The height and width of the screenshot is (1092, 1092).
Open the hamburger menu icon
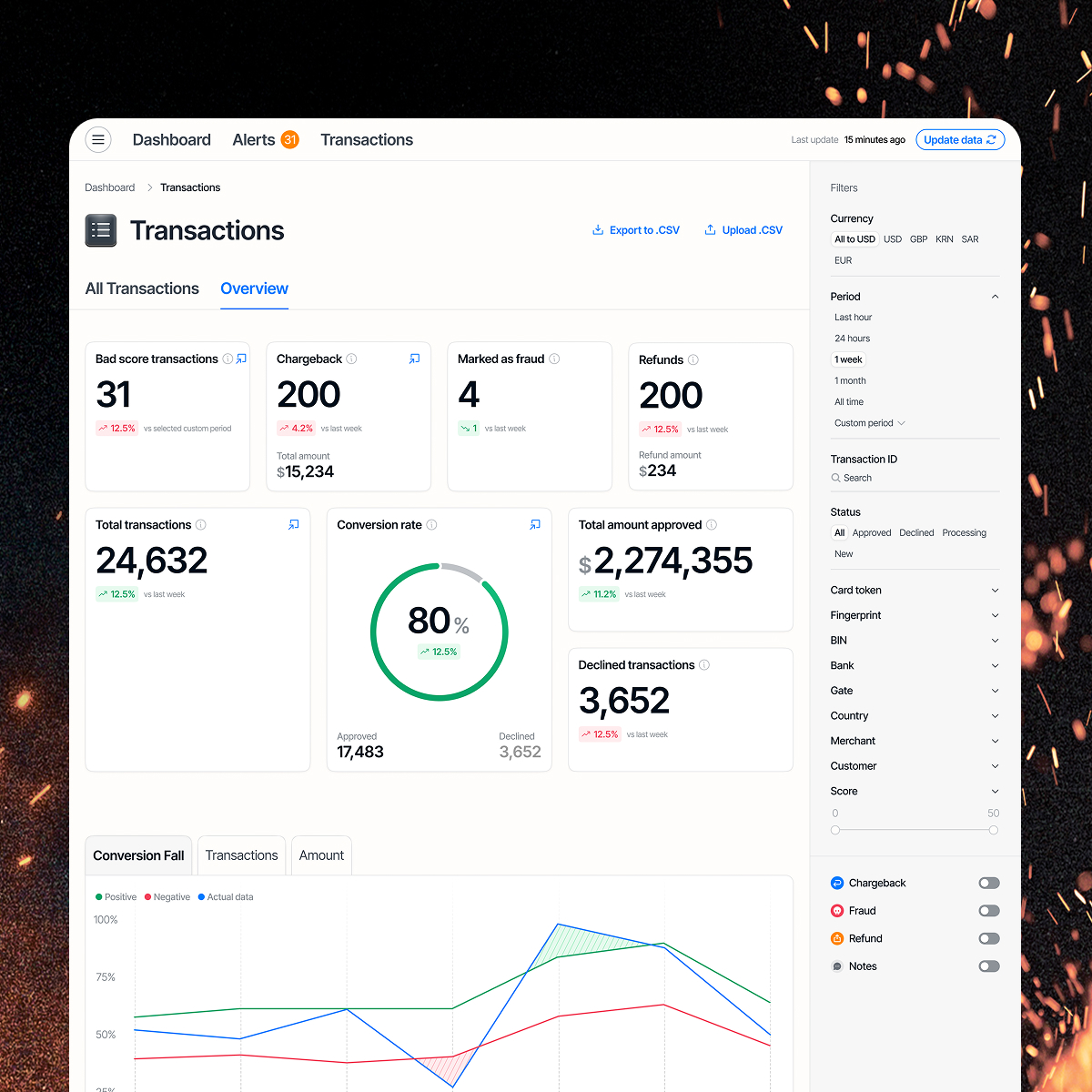click(98, 139)
